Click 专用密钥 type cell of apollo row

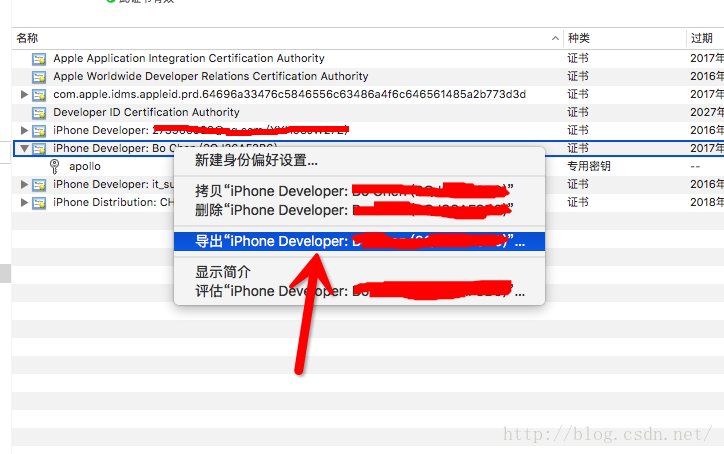coord(589,166)
